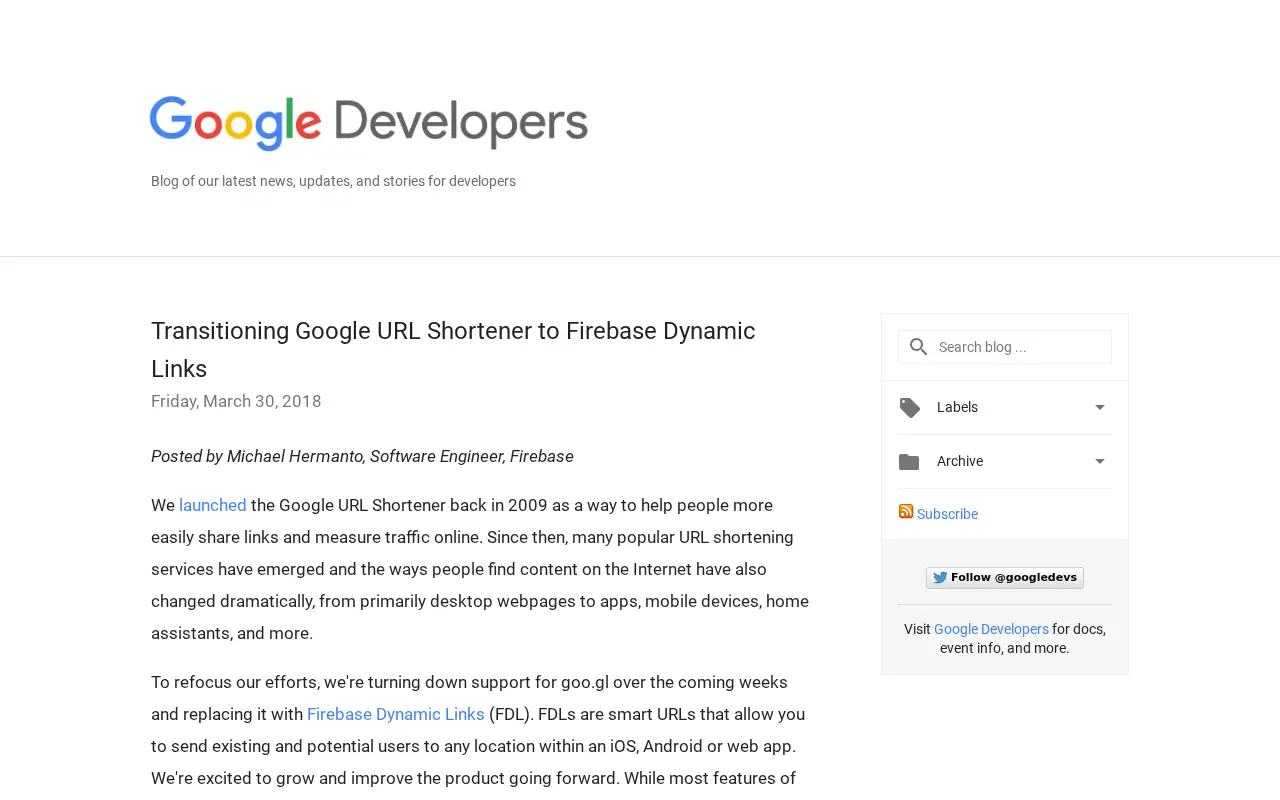This screenshot has width=1280, height=800.
Task: Follow the 'launched' link in the article
Action: pyautogui.click(x=213, y=505)
